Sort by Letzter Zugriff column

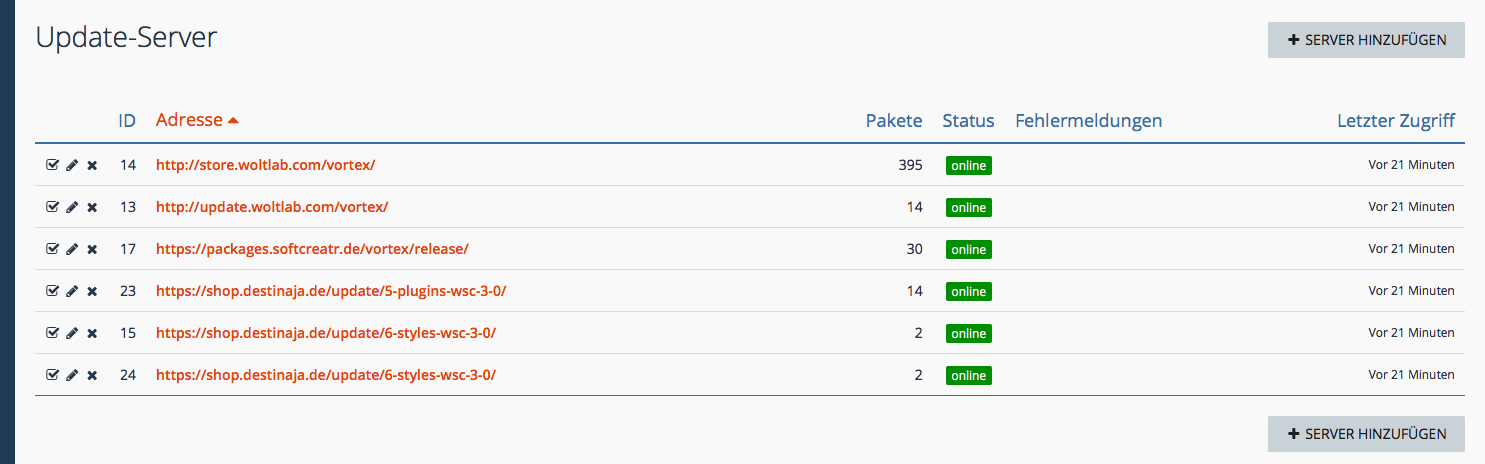click(x=1395, y=121)
